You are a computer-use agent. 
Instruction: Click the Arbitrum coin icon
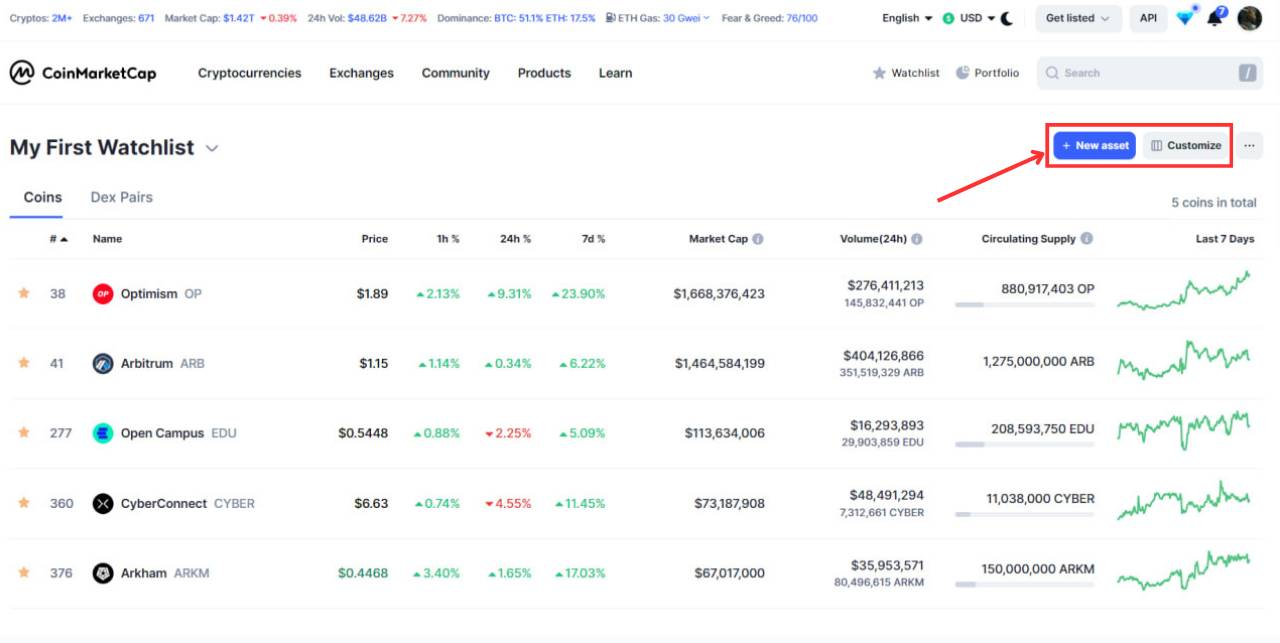coord(103,363)
